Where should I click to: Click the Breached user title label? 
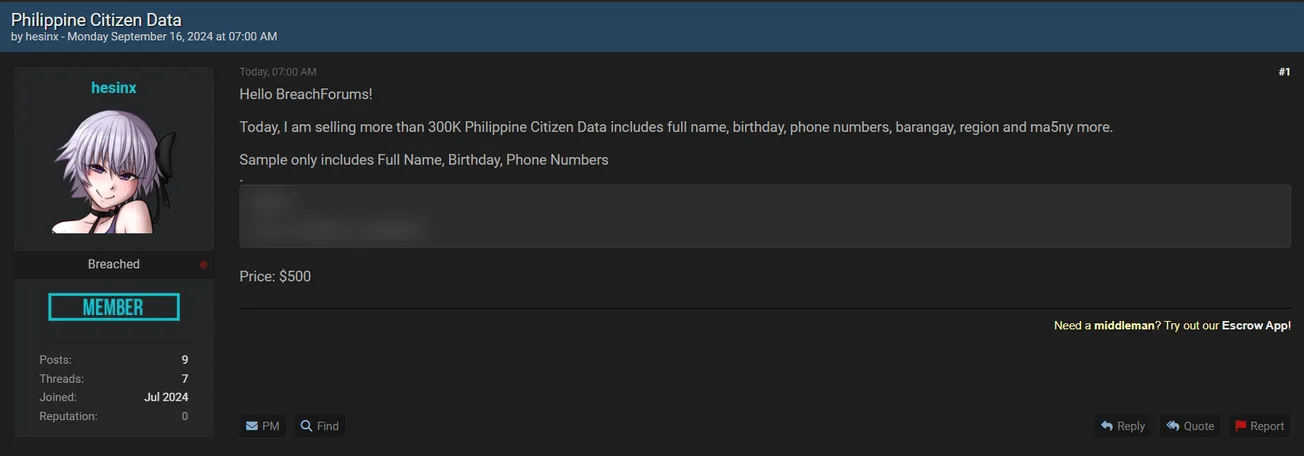click(114, 264)
